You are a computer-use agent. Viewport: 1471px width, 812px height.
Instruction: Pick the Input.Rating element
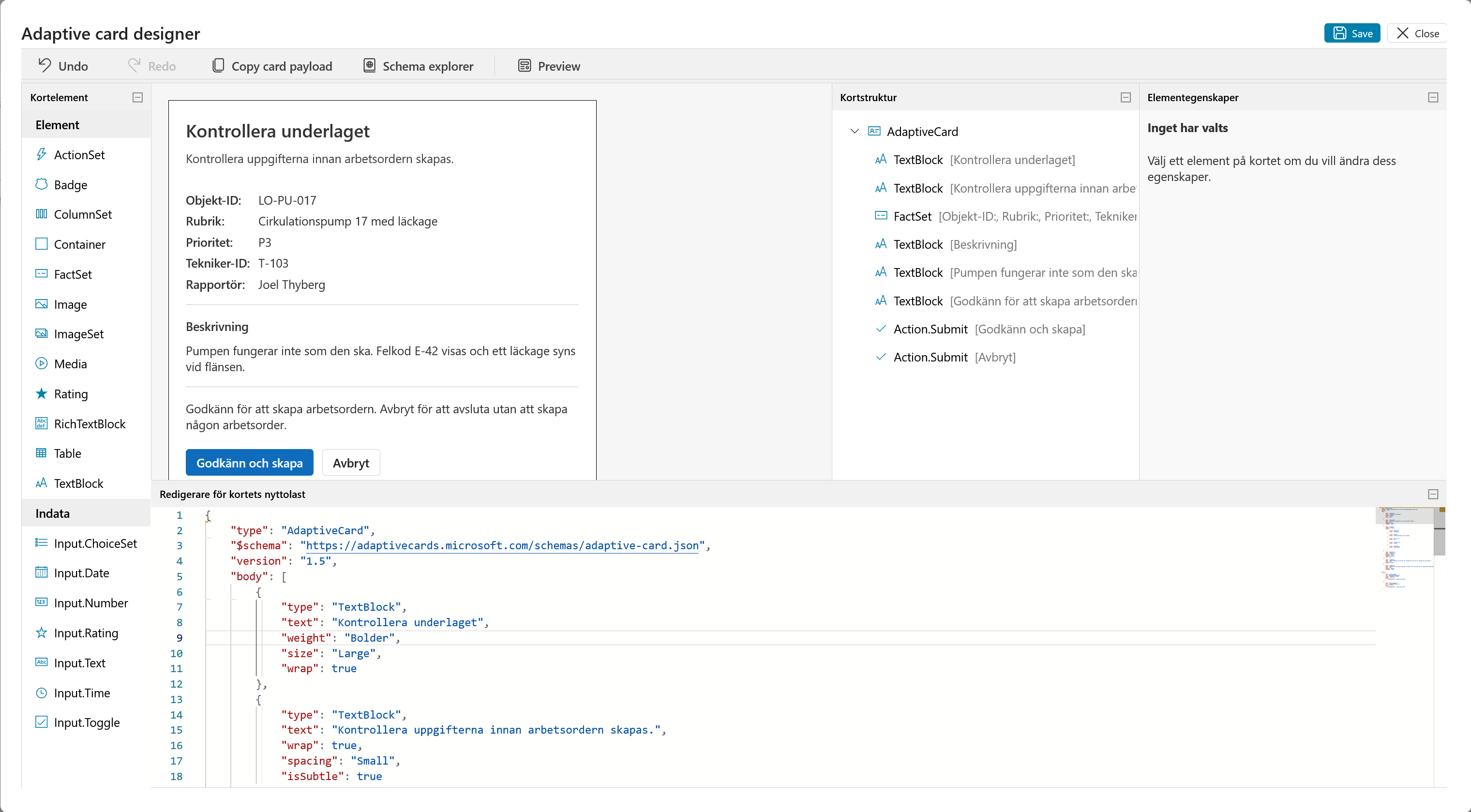[x=86, y=632]
